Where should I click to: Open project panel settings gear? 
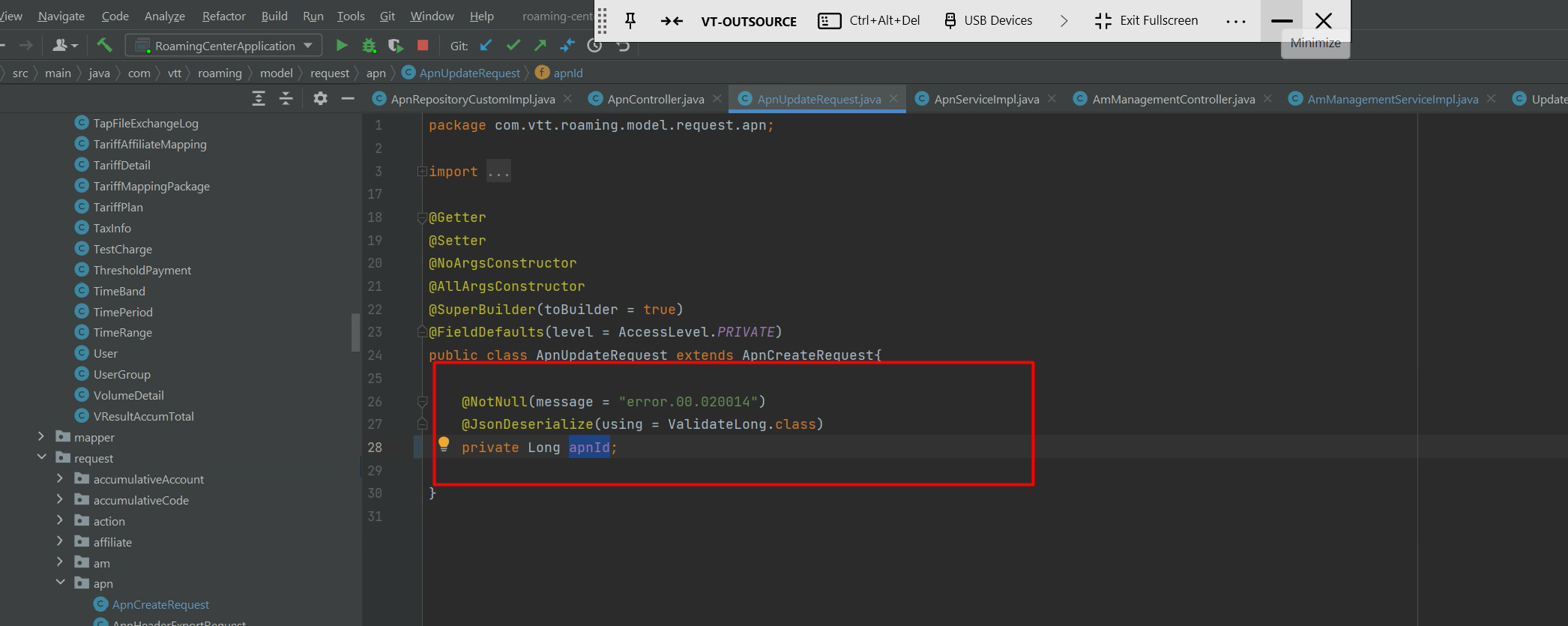[320, 98]
